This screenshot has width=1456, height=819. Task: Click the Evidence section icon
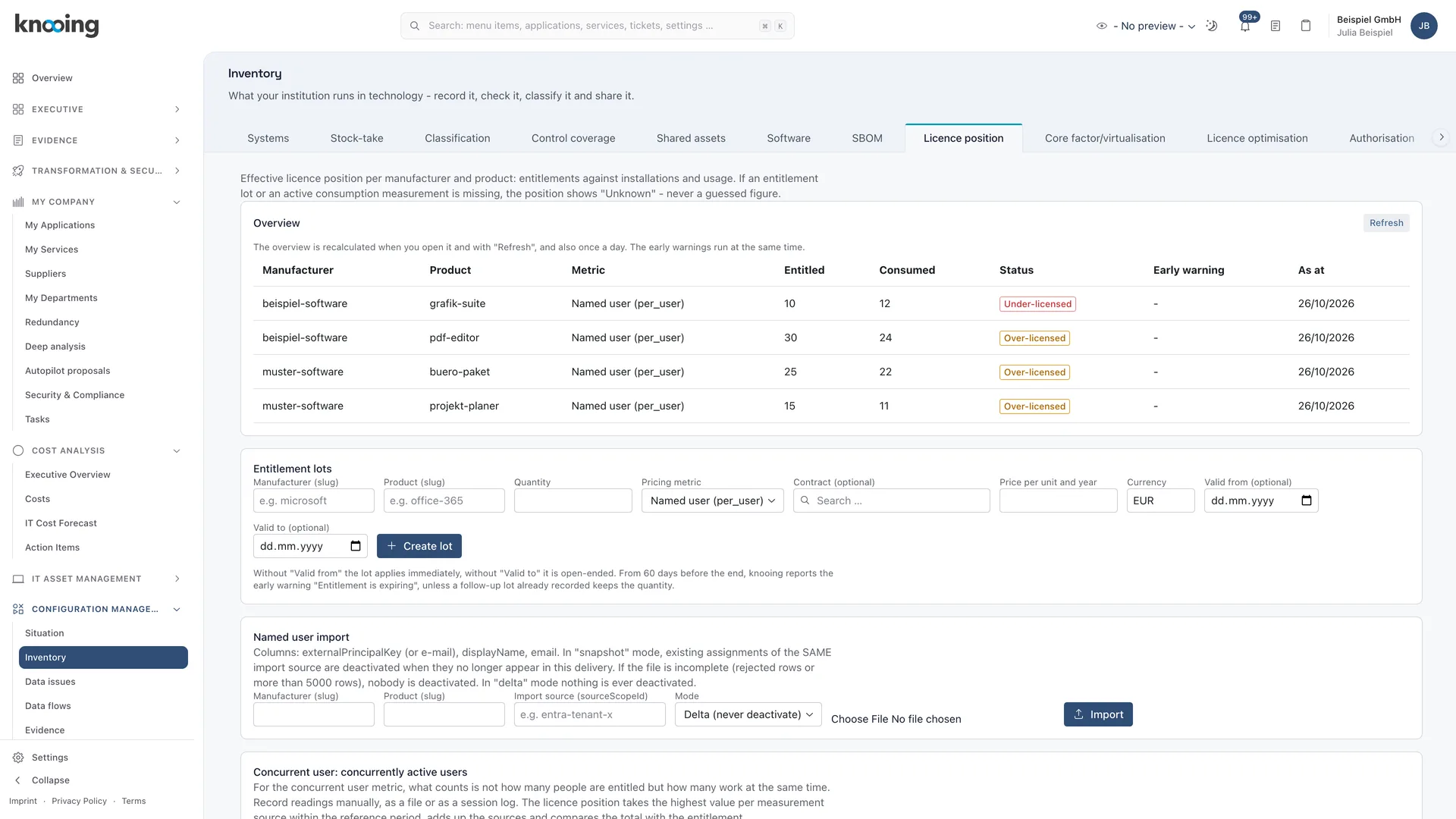point(18,140)
